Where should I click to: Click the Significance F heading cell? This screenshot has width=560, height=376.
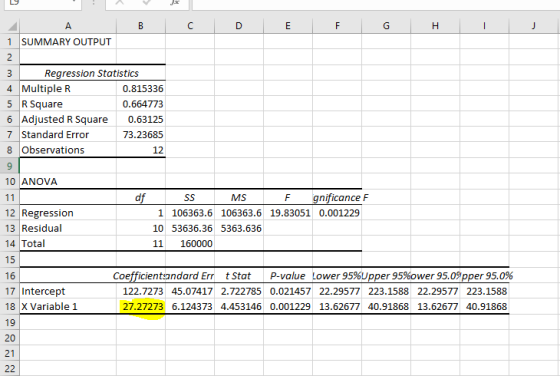pyautogui.click(x=337, y=197)
